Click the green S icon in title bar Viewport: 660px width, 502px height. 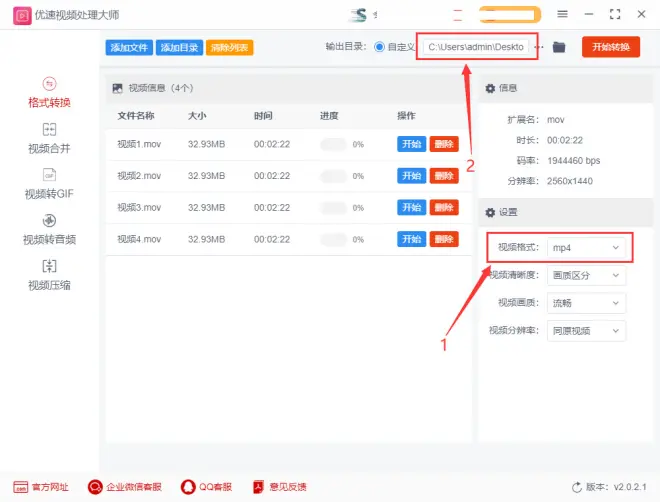[x=359, y=15]
